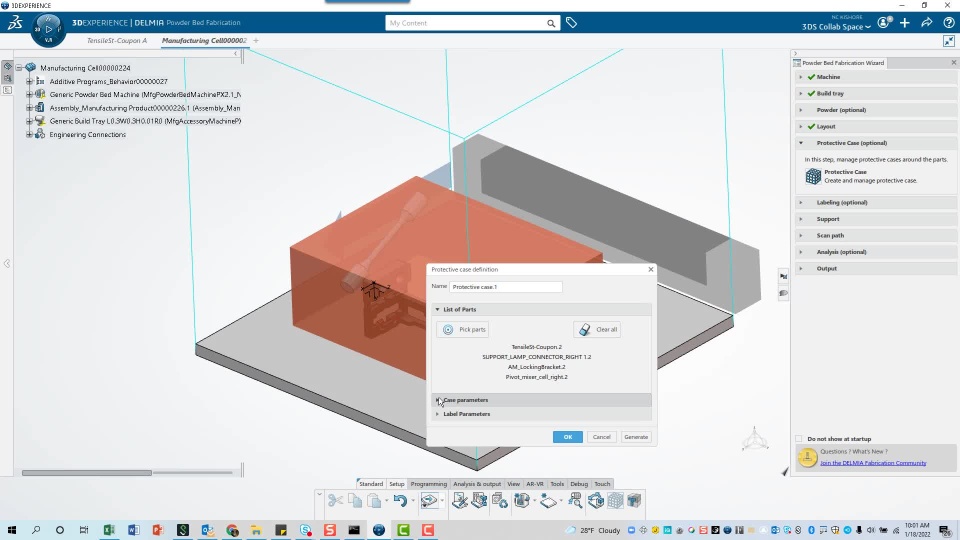Open the help question mark icon

click(x=948, y=23)
